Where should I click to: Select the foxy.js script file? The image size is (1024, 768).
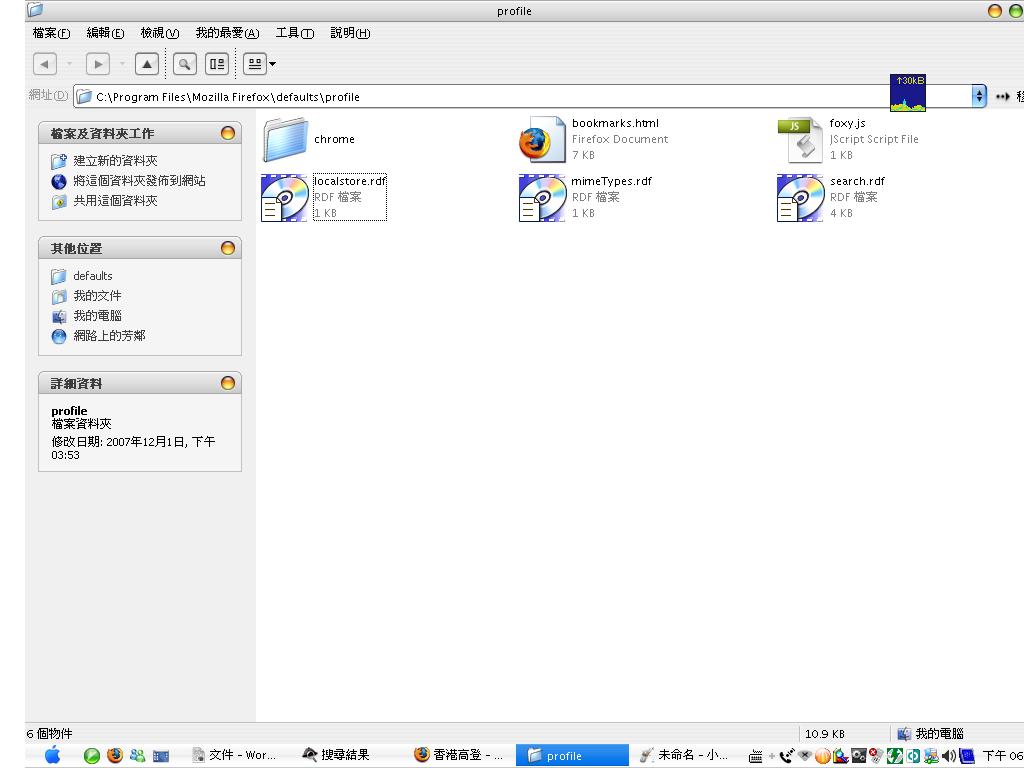[800, 140]
